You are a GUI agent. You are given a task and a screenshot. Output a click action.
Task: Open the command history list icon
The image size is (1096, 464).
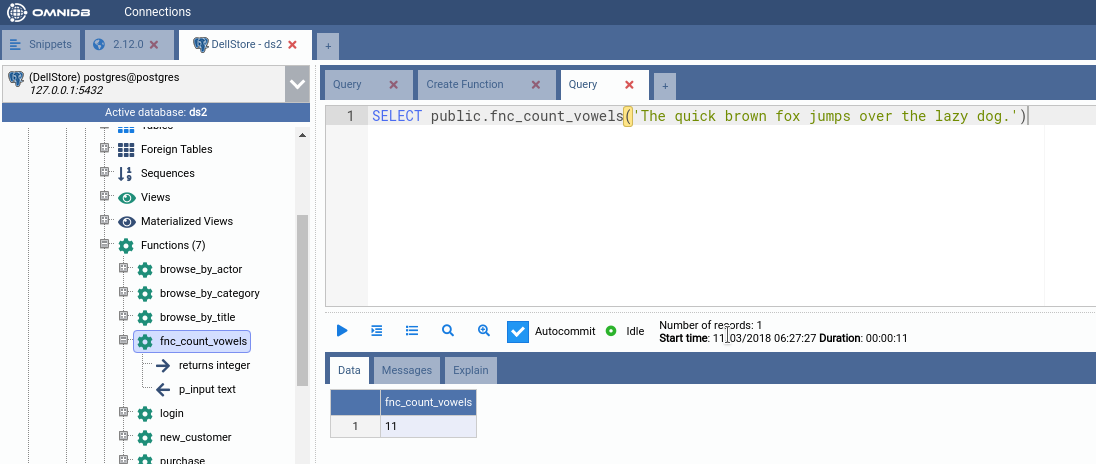[x=412, y=331]
